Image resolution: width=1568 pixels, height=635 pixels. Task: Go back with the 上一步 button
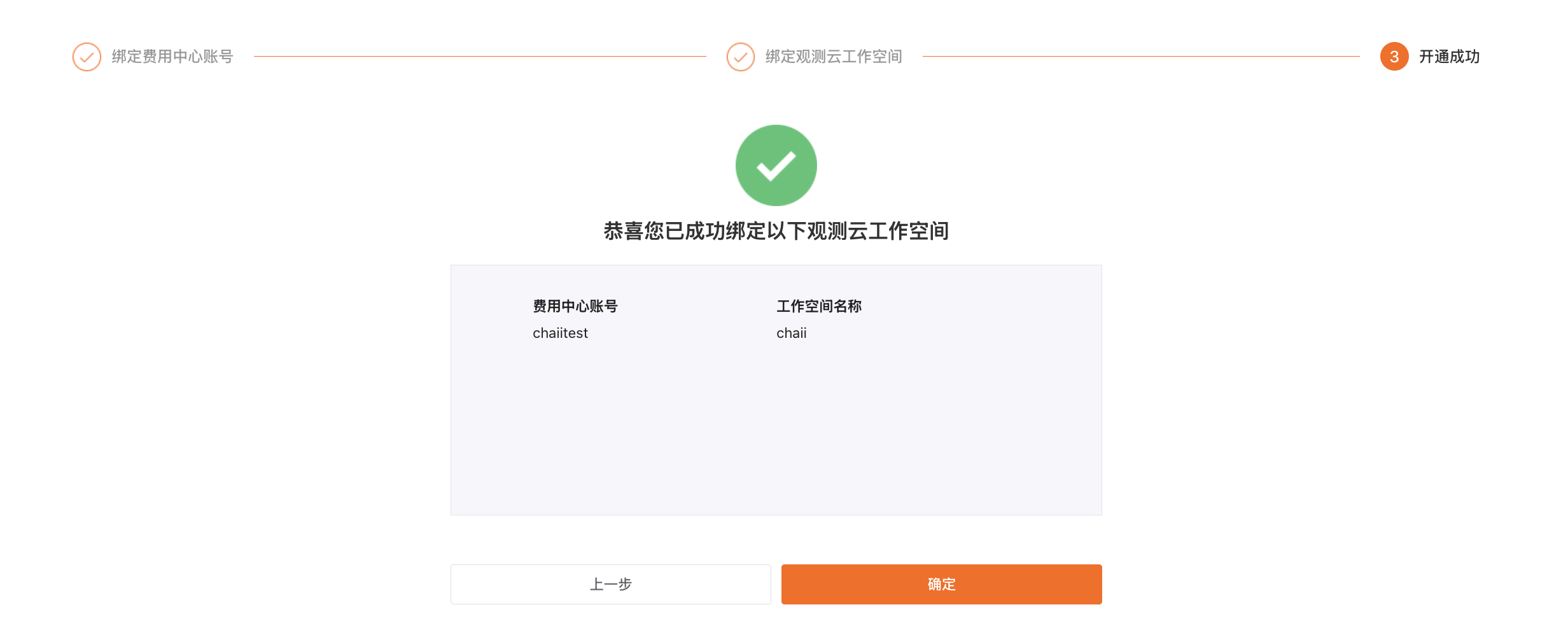coord(611,584)
